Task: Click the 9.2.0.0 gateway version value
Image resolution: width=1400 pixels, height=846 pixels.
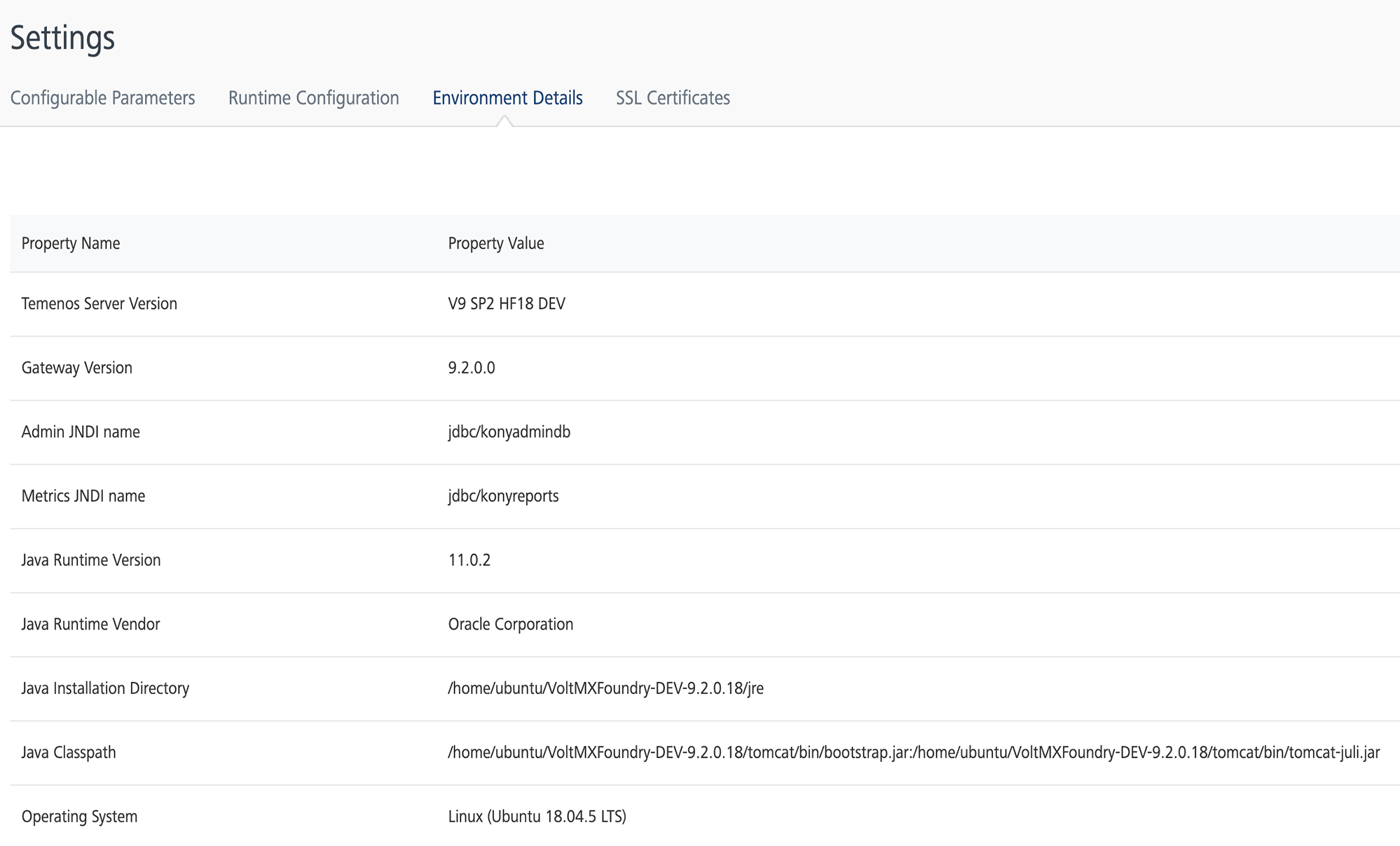Action: pos(471,368)
